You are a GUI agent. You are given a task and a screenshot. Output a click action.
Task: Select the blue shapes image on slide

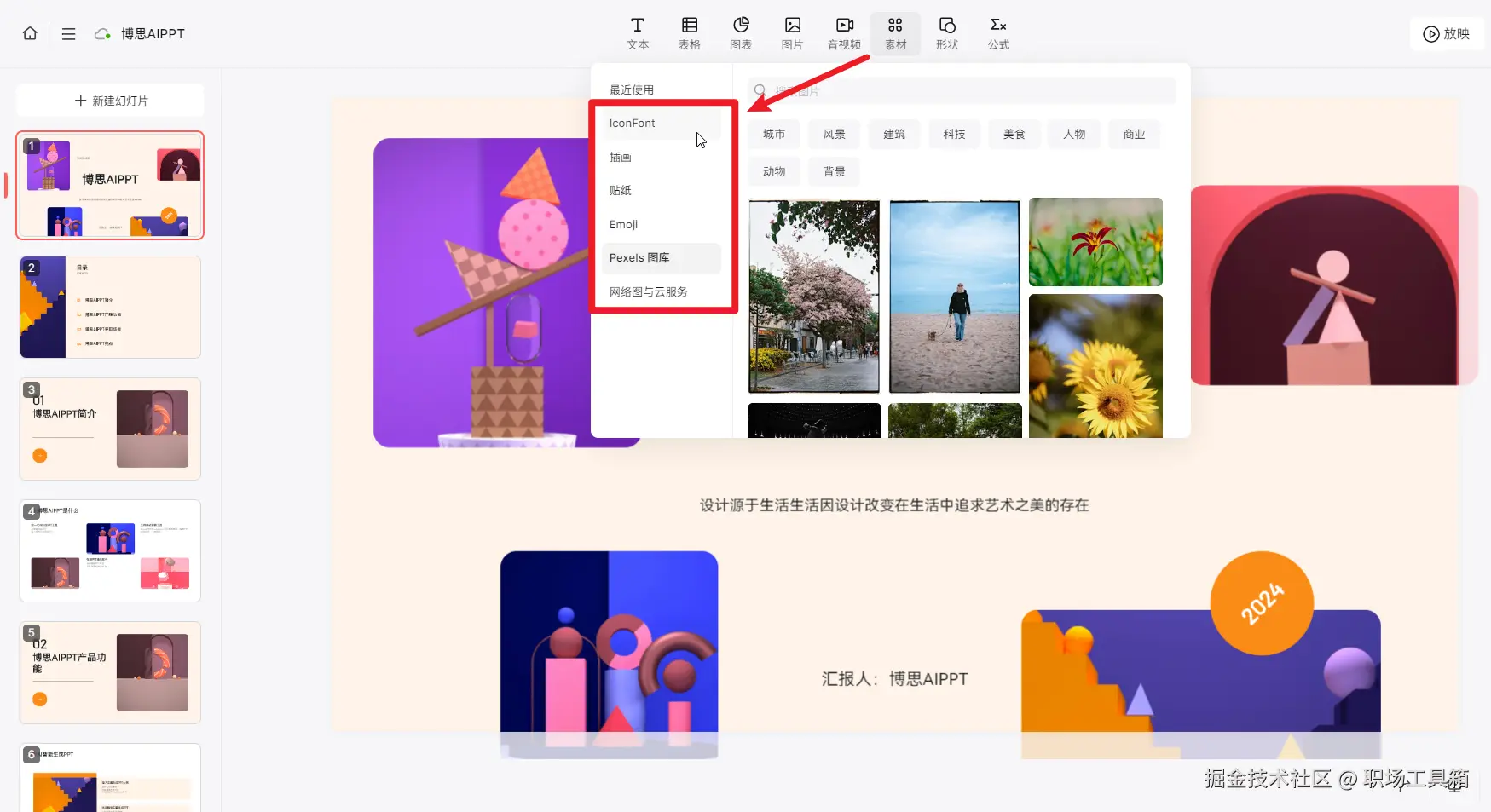pos(609,654)
